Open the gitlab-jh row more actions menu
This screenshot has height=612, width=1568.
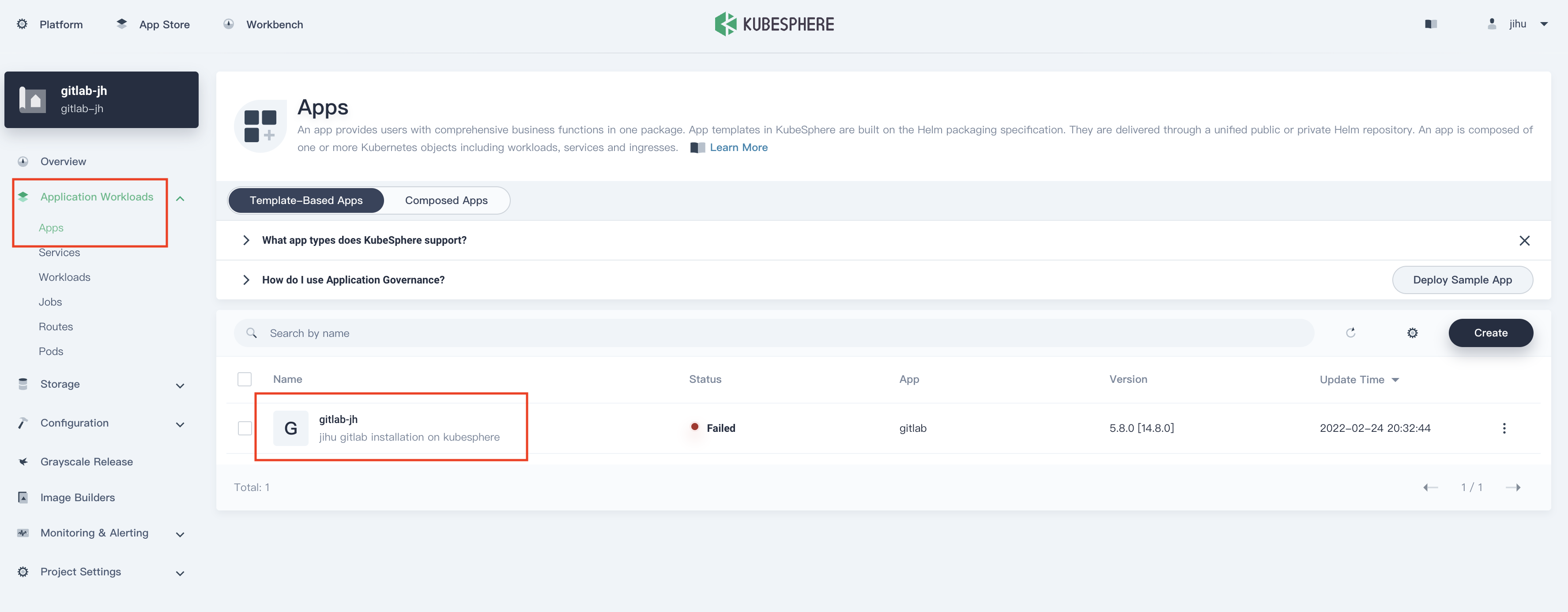point(1505,428)
